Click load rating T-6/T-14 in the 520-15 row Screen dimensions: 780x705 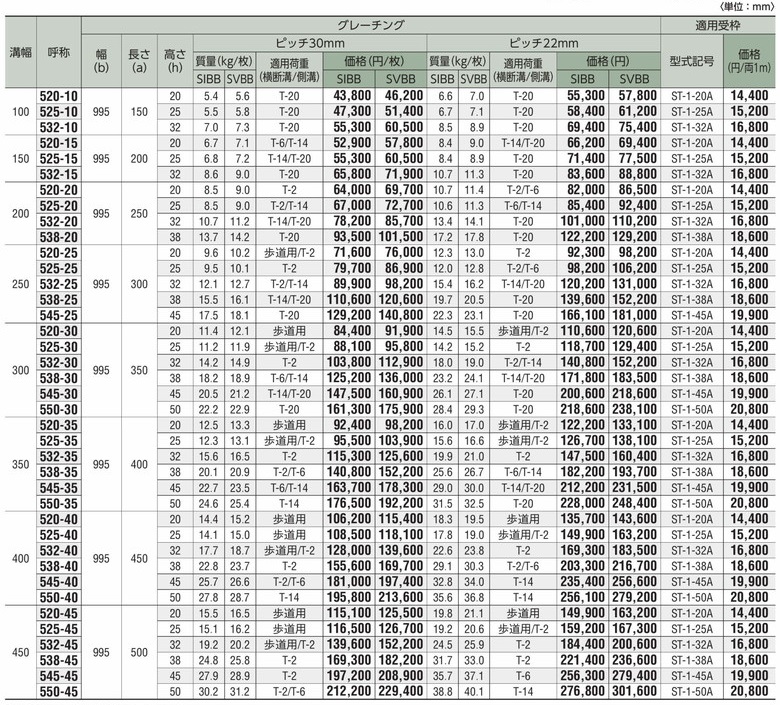[289, 143]
